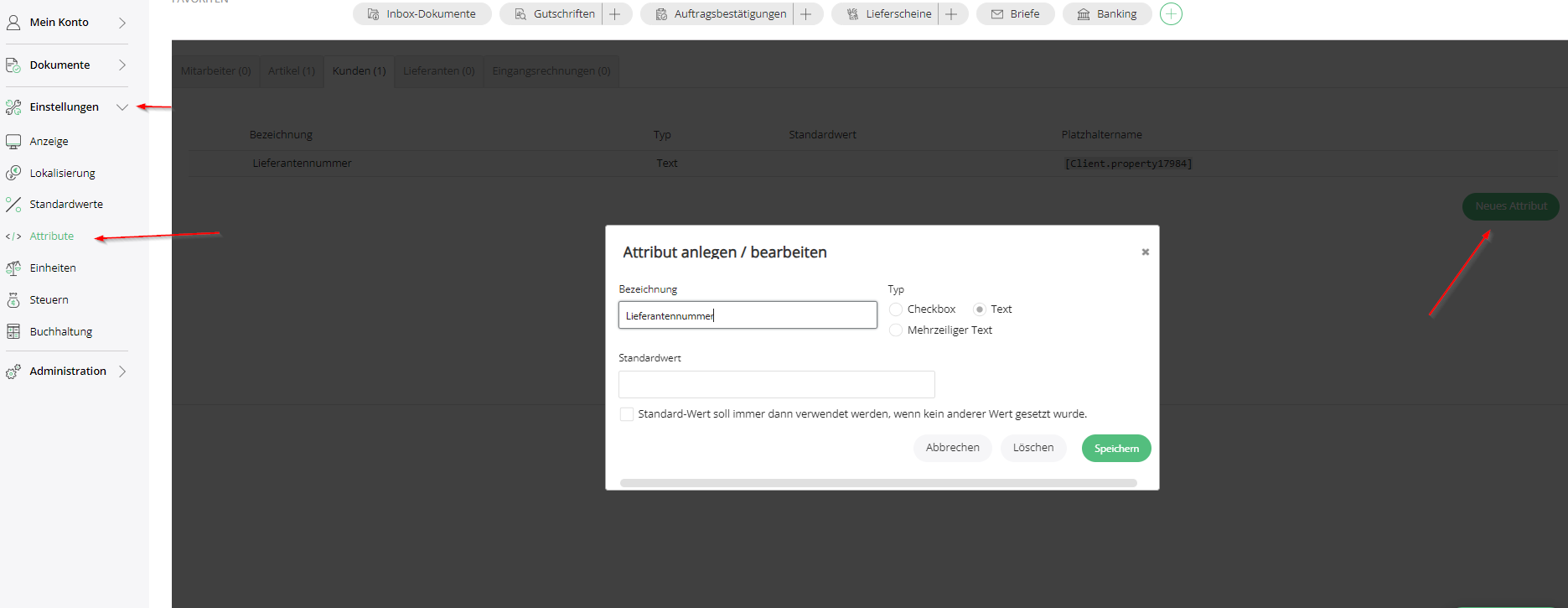Image resolution: width=1568 pixels, height=608 pixels.
Task: Open the Inbox-Dokumente favorite
Action: [422, 14]
